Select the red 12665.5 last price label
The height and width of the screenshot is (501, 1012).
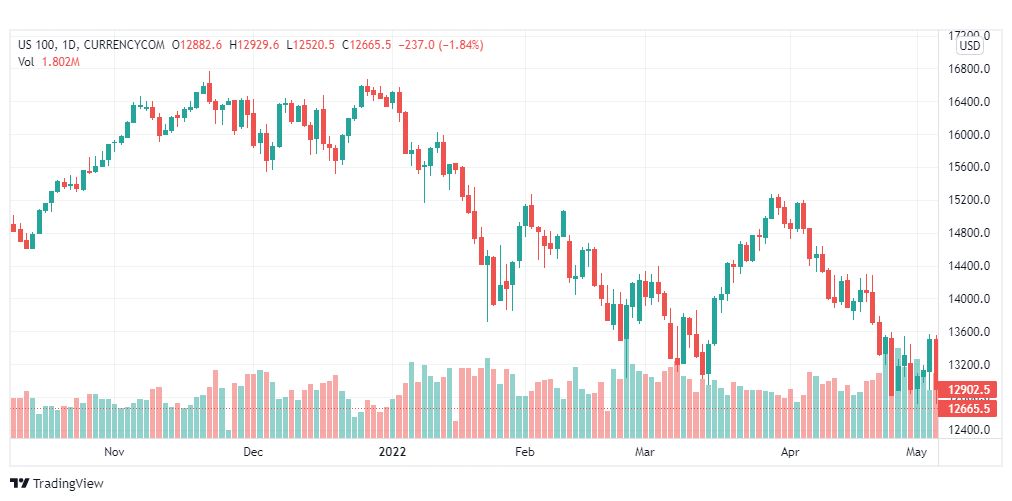(967, 408)
